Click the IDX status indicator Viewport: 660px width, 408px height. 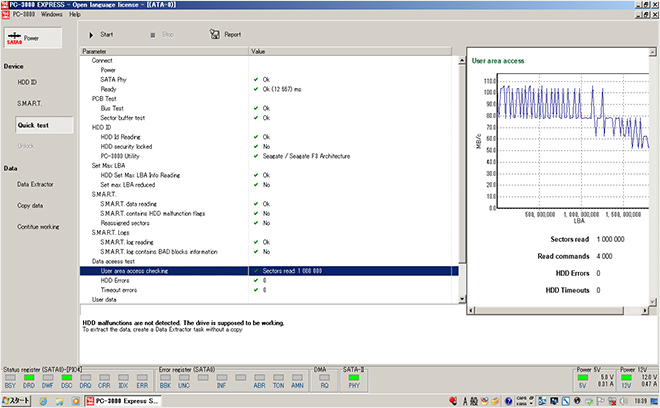pos(123,377)
